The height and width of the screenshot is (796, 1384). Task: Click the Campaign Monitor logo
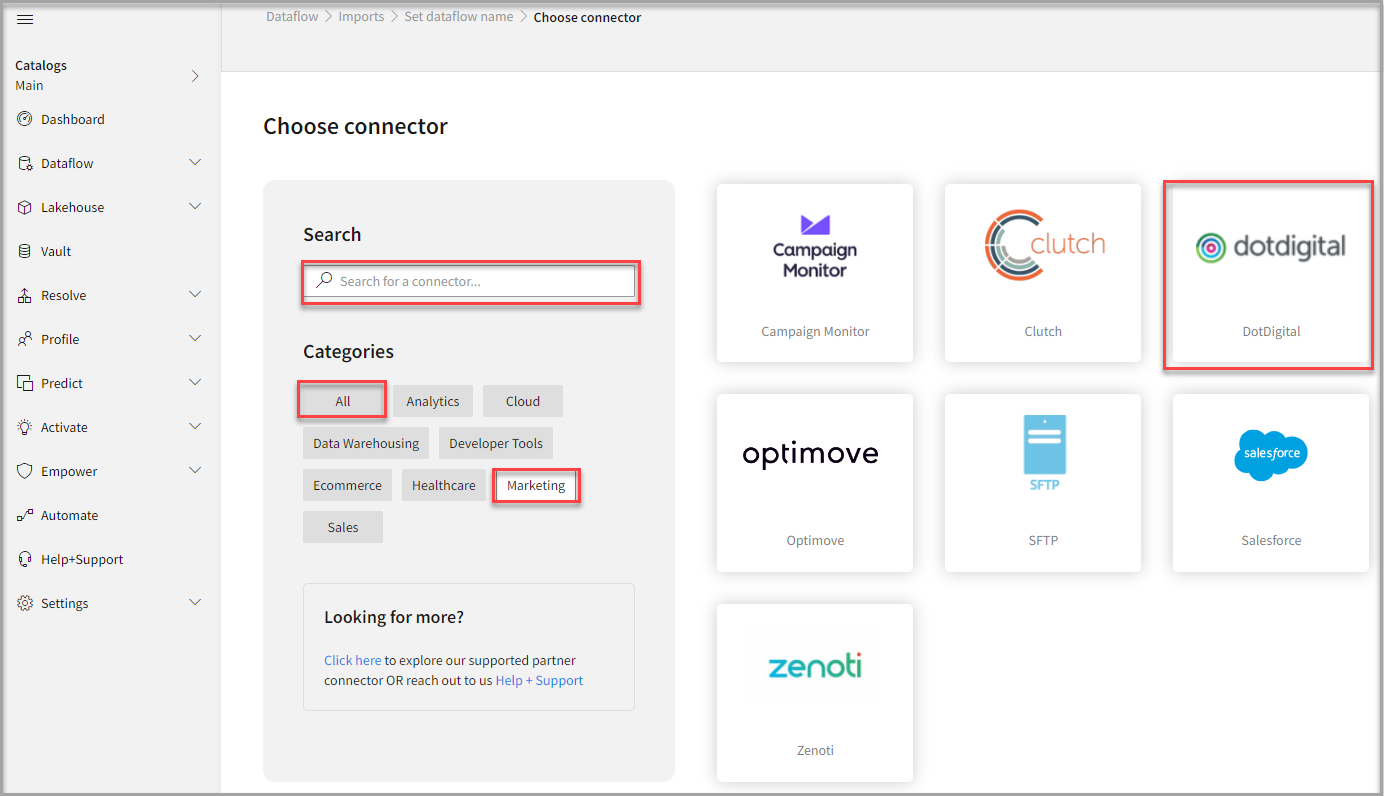tap(815, 245)
